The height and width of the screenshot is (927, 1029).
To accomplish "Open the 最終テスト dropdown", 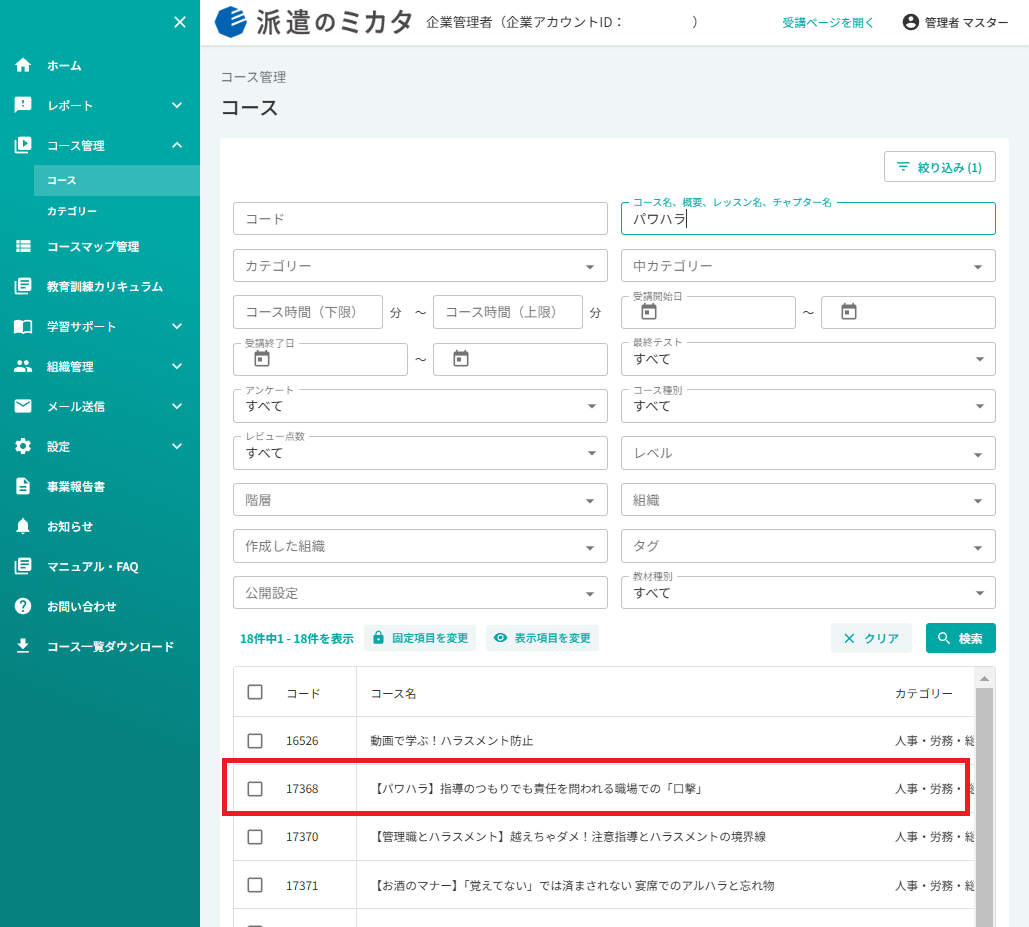I will click(x=808, y=359).
